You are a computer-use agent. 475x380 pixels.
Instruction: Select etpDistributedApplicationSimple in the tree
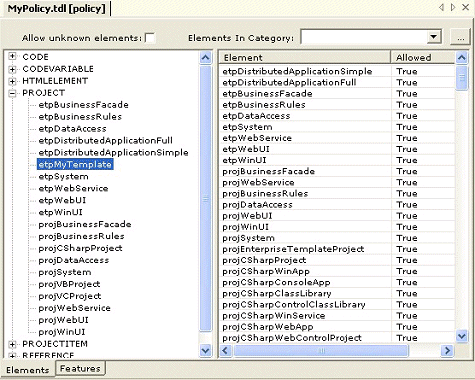[x=113, y=153]
